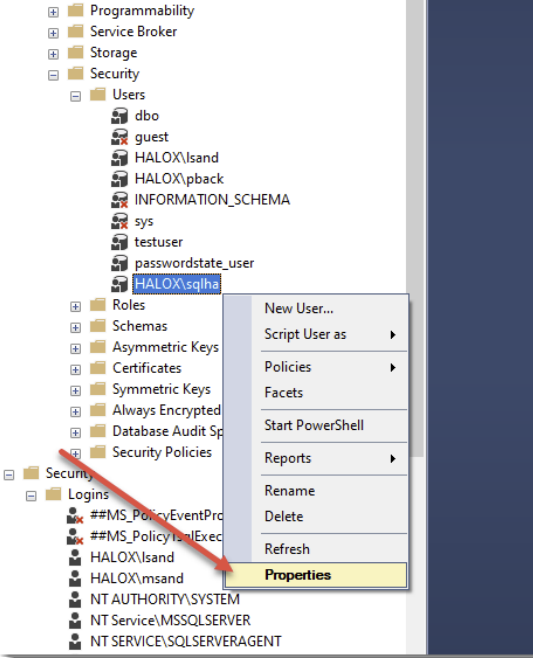Select the 'Security Policies' folder row
The image size is (533, 658).
(x=162, y=452)
